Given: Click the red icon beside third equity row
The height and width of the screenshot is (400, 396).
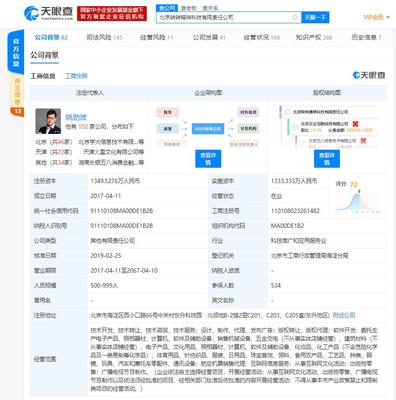Looking at the screenshot, I should (x=363, y=141).
